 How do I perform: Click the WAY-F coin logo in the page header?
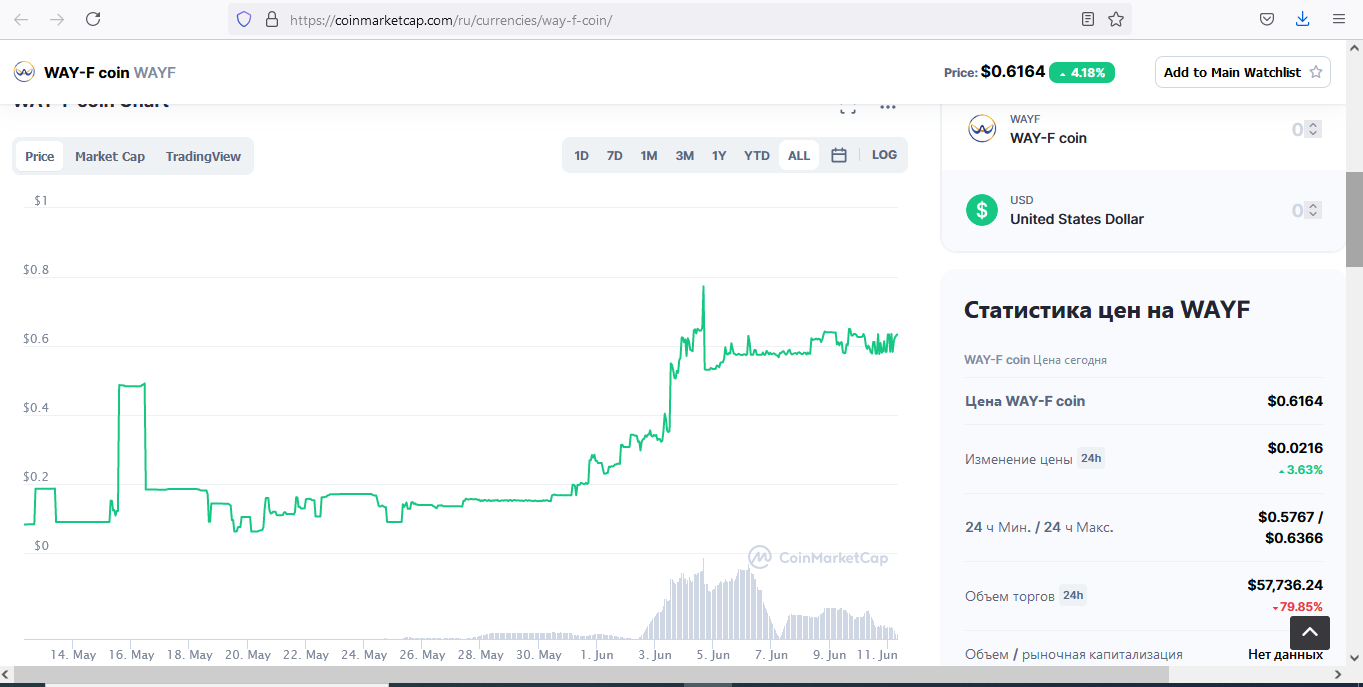pyautogui.click(x=23, y=72)
